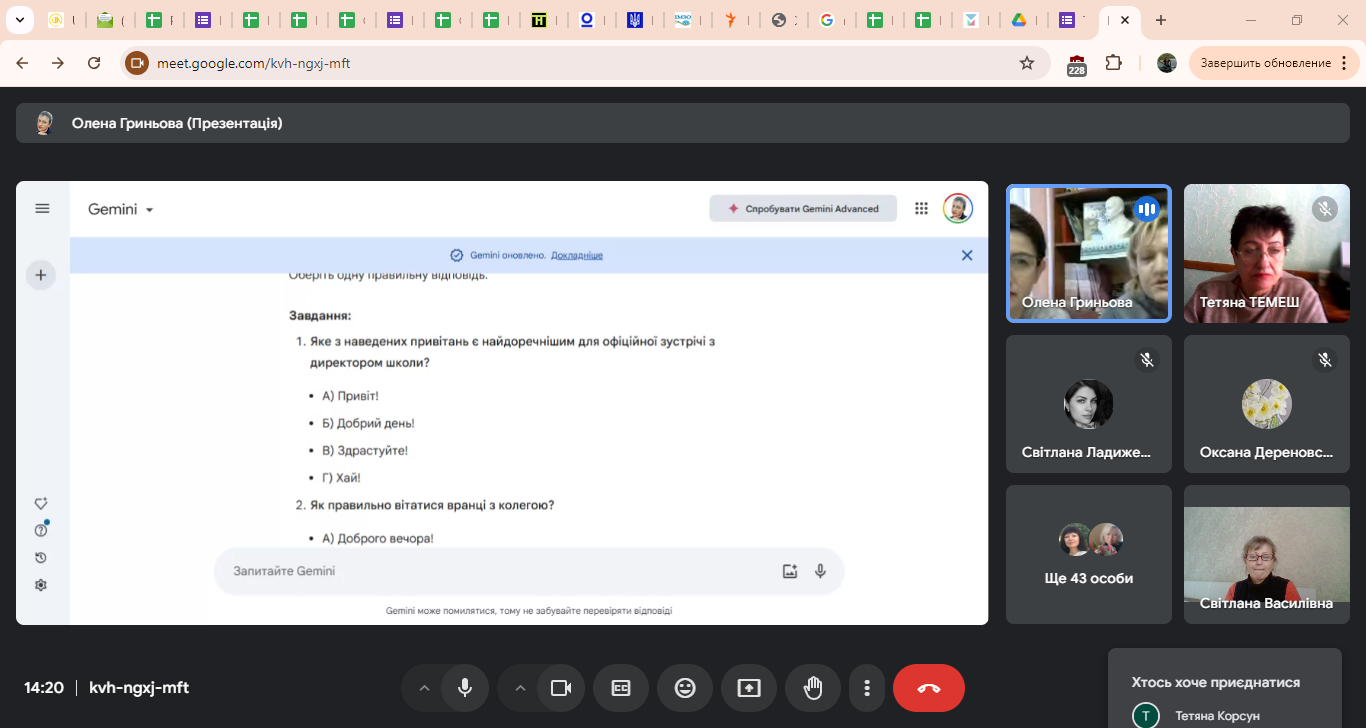The width and height of the screenshot is (1366, 728).
Task: Expand video settings arrow beside camera
Action: tap(520, 688)
